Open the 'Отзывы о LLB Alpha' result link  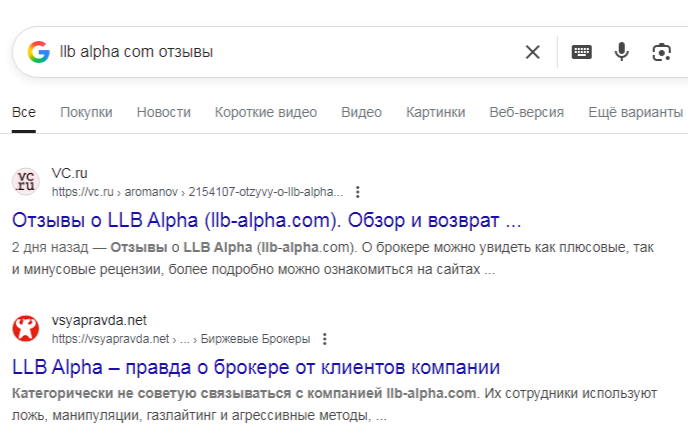pyautogui.click(x=266, y=220)
